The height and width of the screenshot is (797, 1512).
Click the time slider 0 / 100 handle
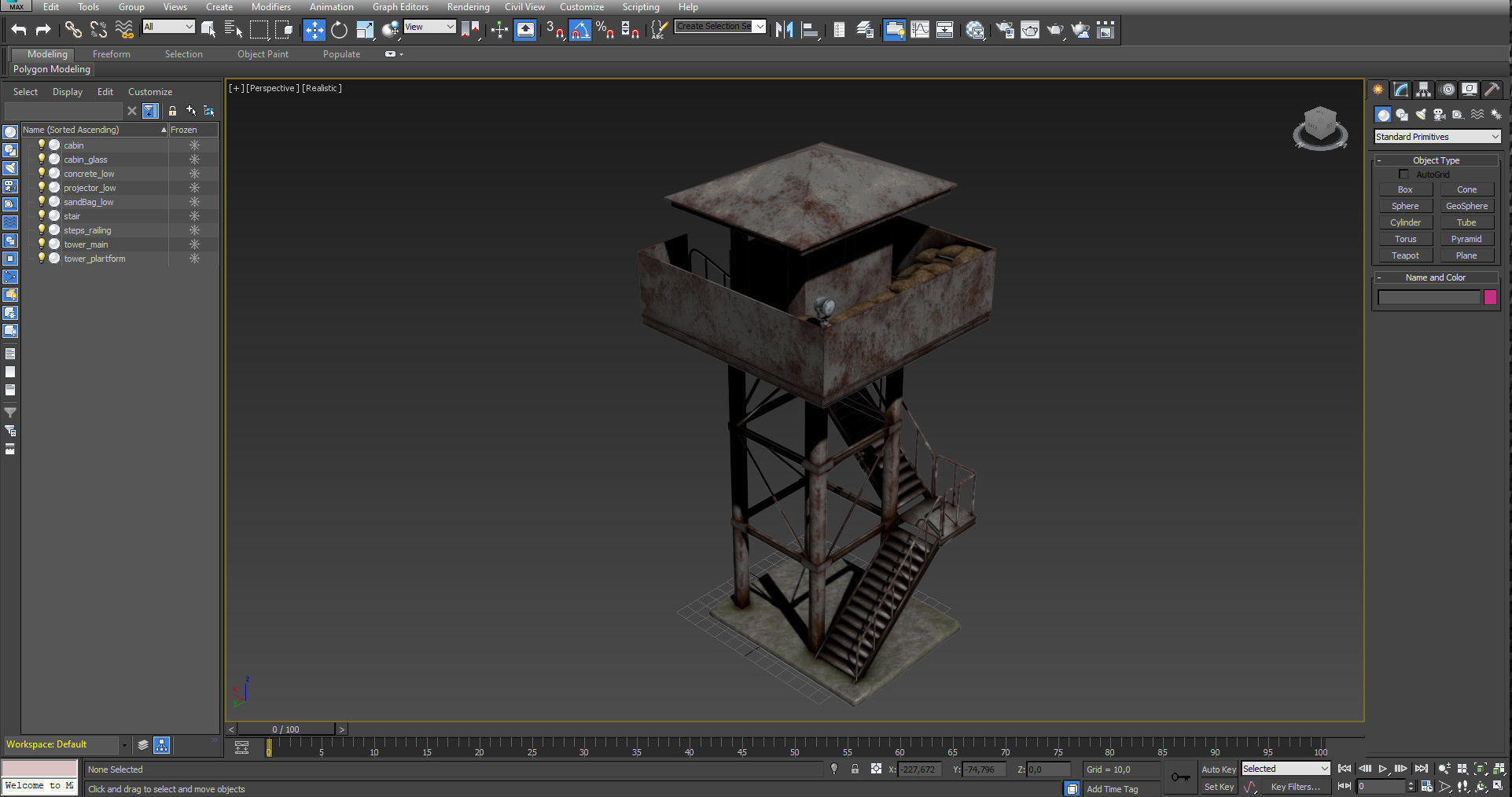coord(286,729)
